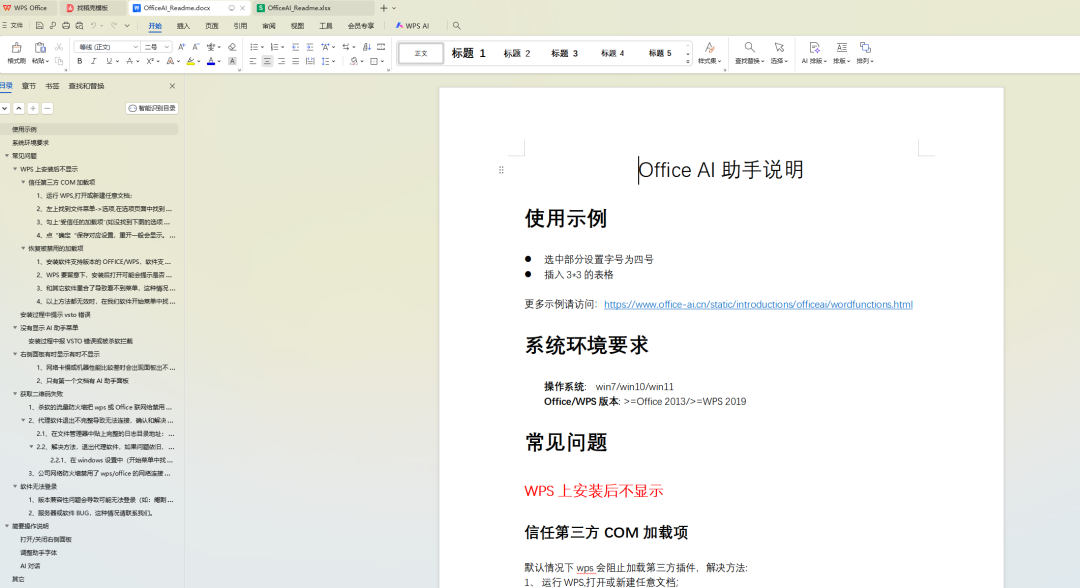Open the font name dropdown 等线 (正文)

pos(136,47)
